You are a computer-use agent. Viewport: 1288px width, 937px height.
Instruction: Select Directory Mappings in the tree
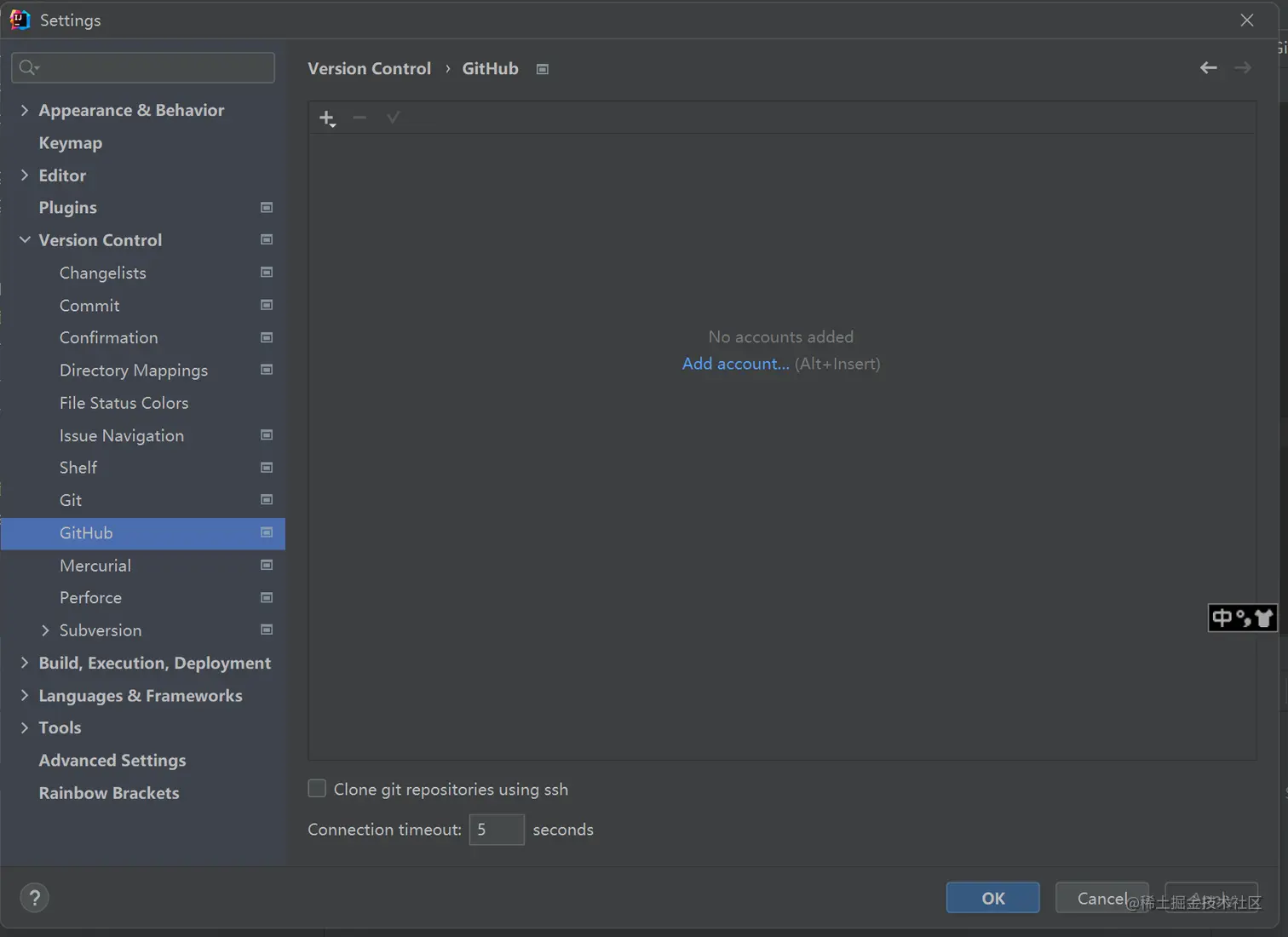point(134,371)
